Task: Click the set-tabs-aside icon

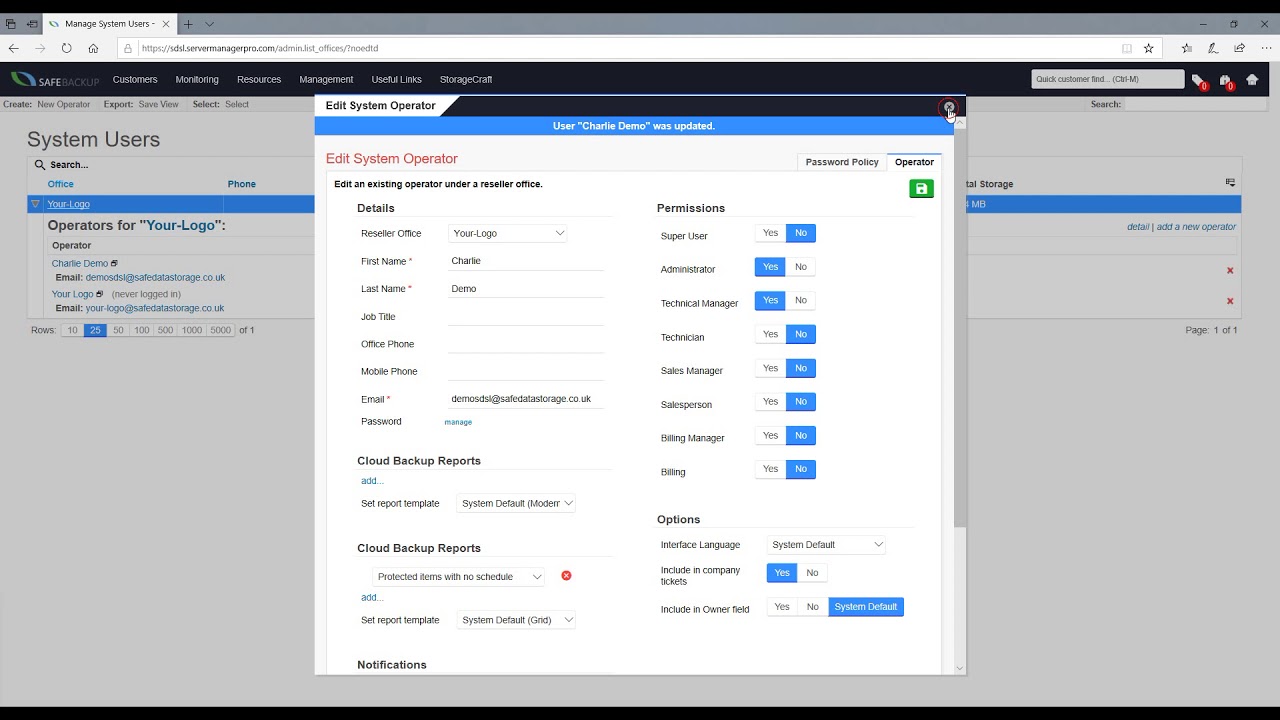Action: 32,24
